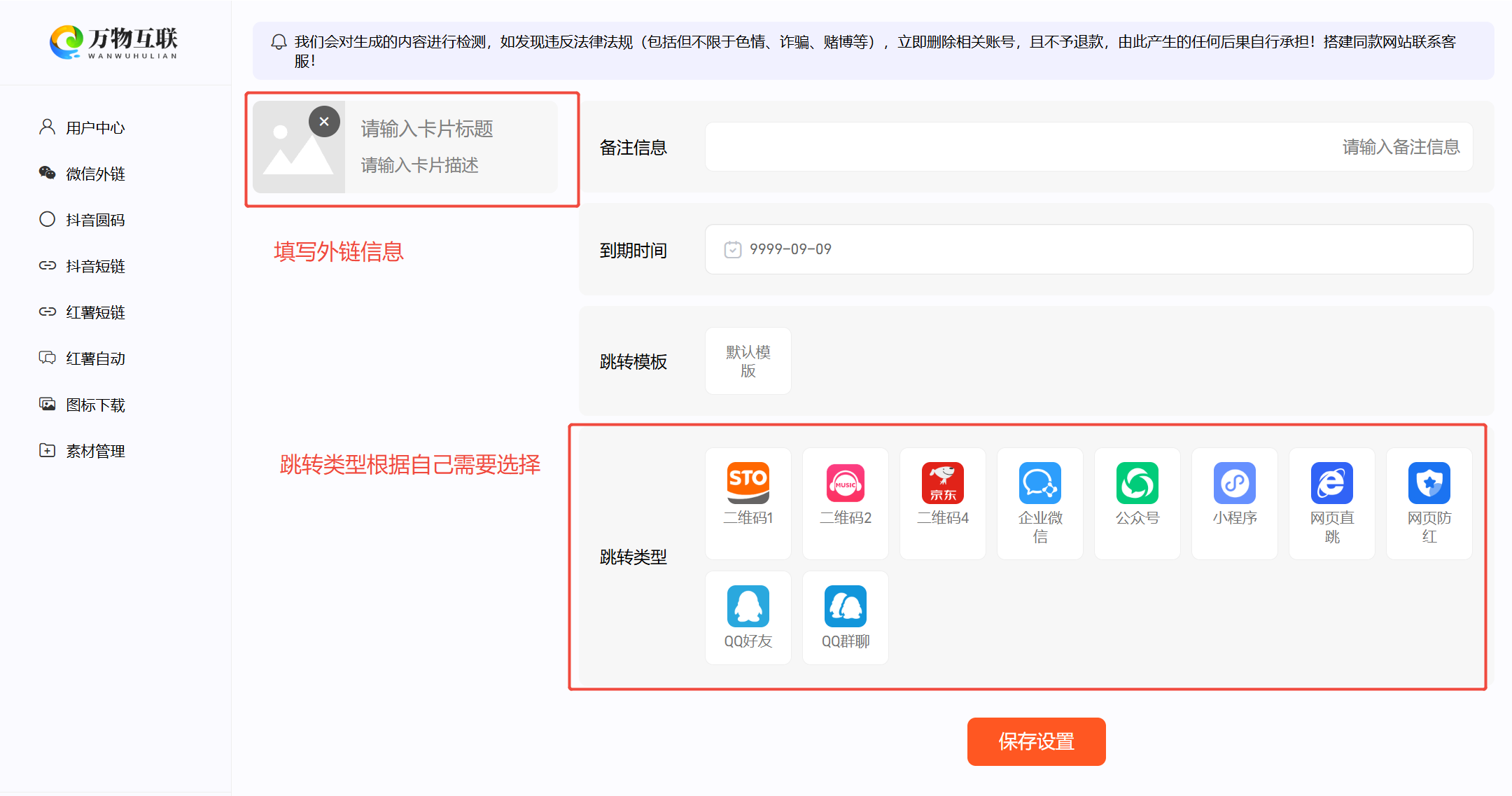The image size is (1512, 796).
Task: Select the 默认模版 jump template
Action: coord(748,361)
